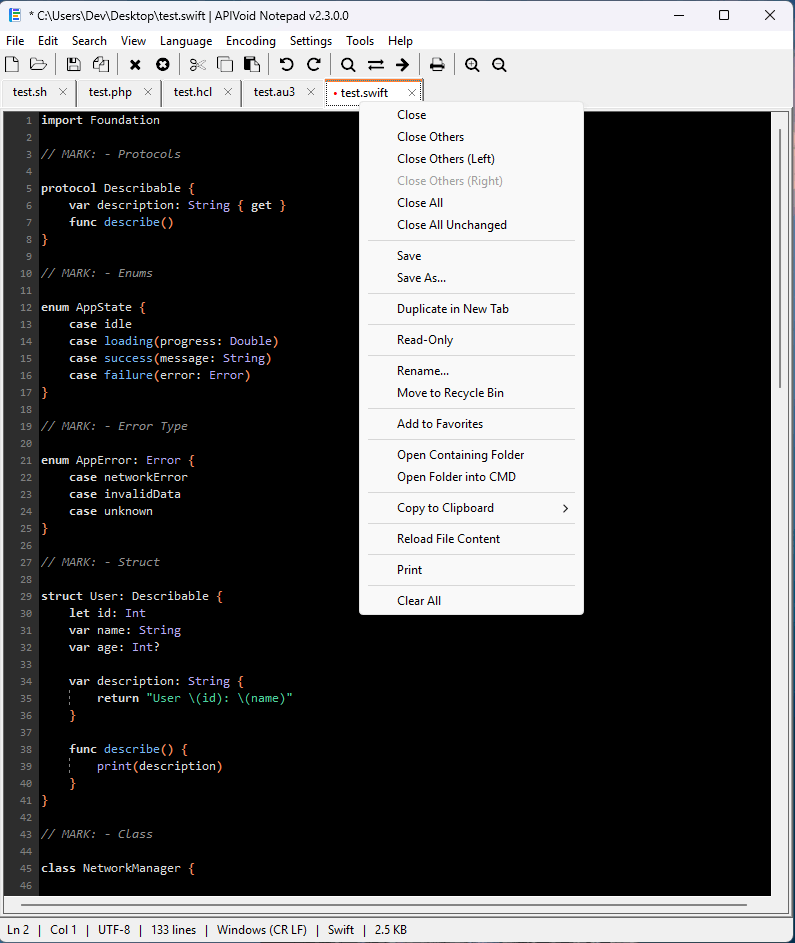Paste from clipboard toolbar icon
The width and height of the screenshot is (795, 943).
point(251,64)
